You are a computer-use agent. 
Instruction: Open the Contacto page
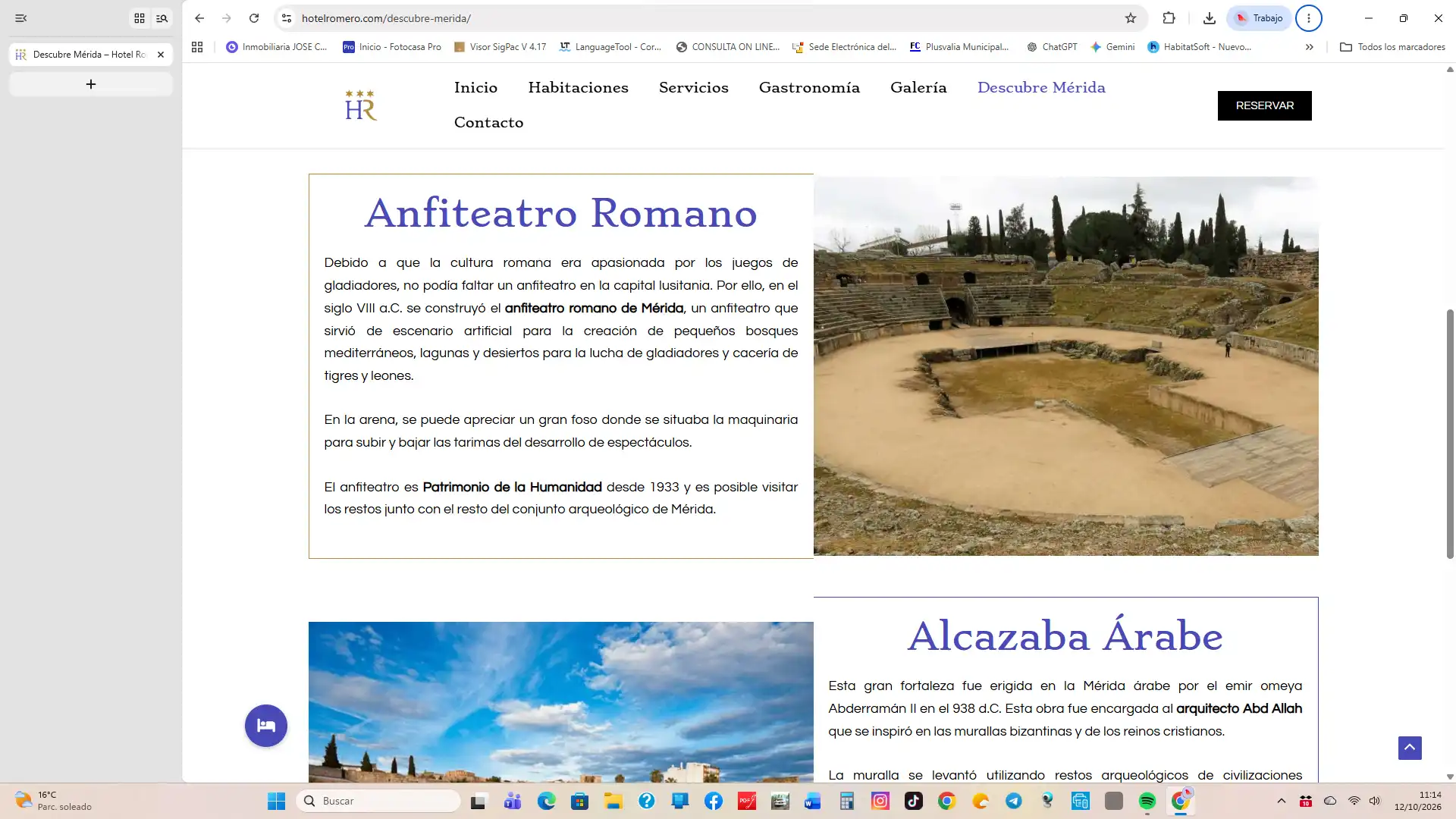(488, 122)
